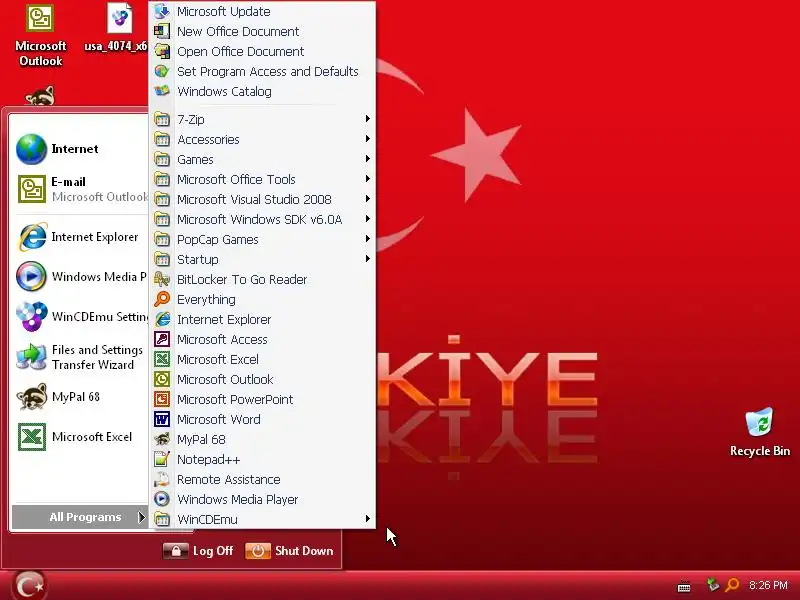
Task: Open the Recycle Bin desktop icon
Action: [x=760, y=422]
